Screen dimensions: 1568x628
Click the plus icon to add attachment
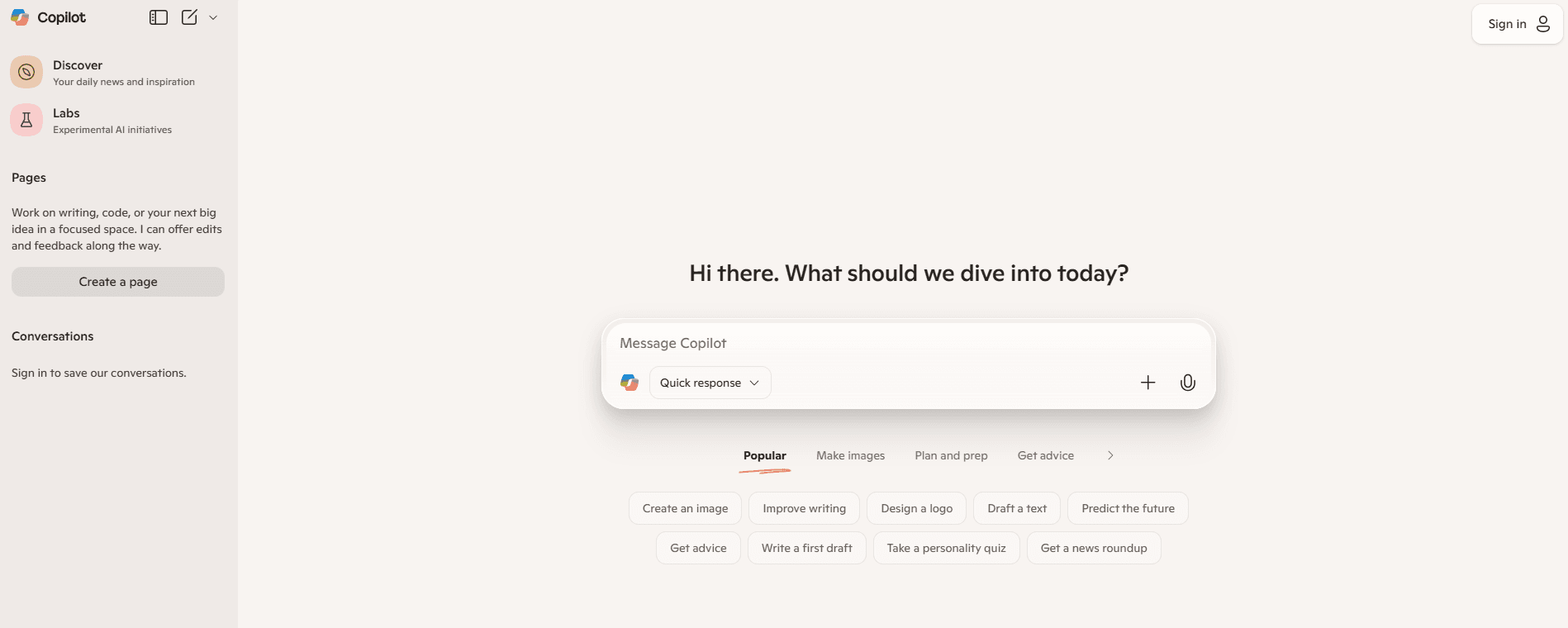click(x=1148, y=383)
